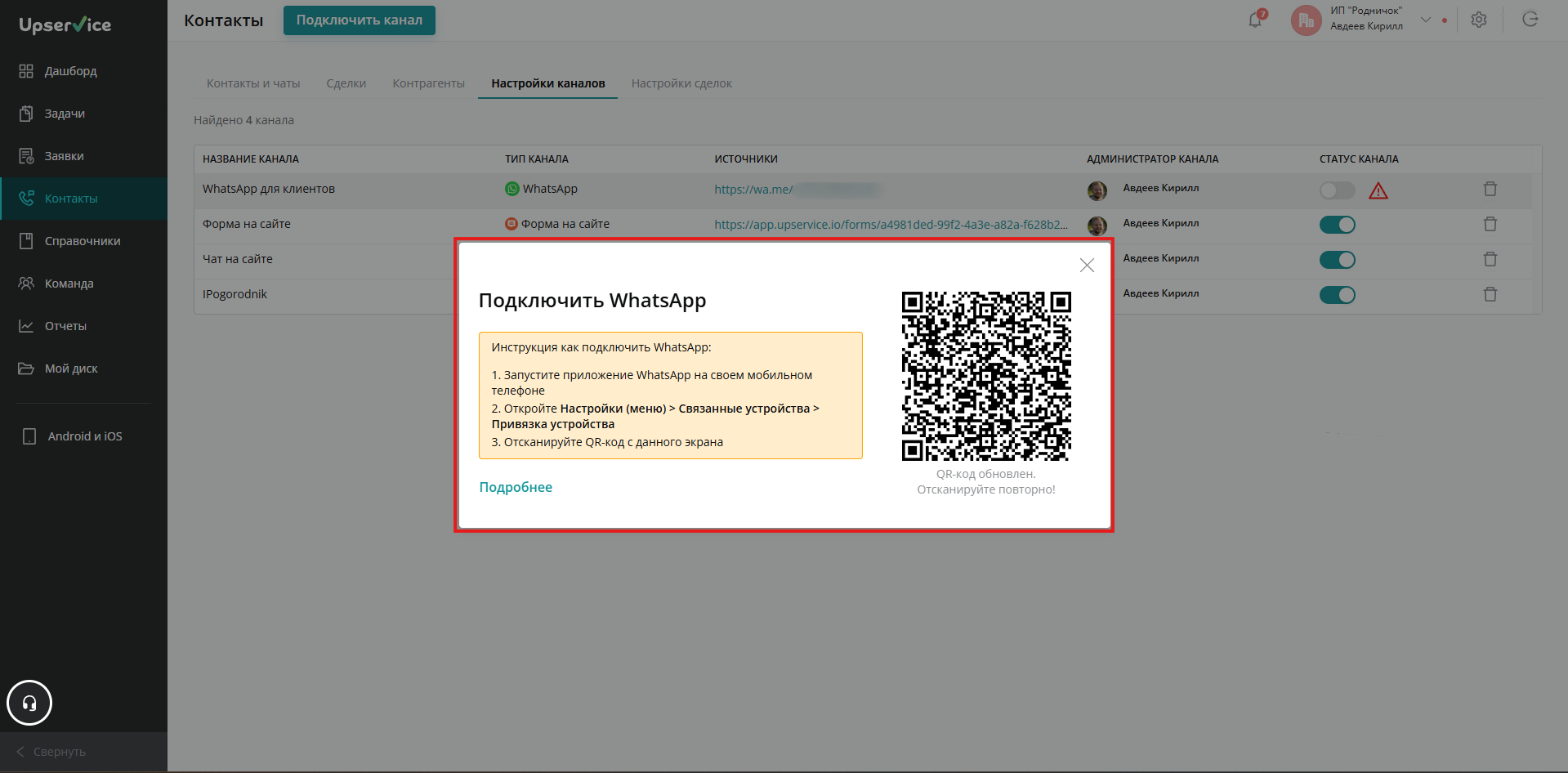Expand the account dropdown chevron
This screenshot has width=1568, height=773.
tap(1426, 20)
